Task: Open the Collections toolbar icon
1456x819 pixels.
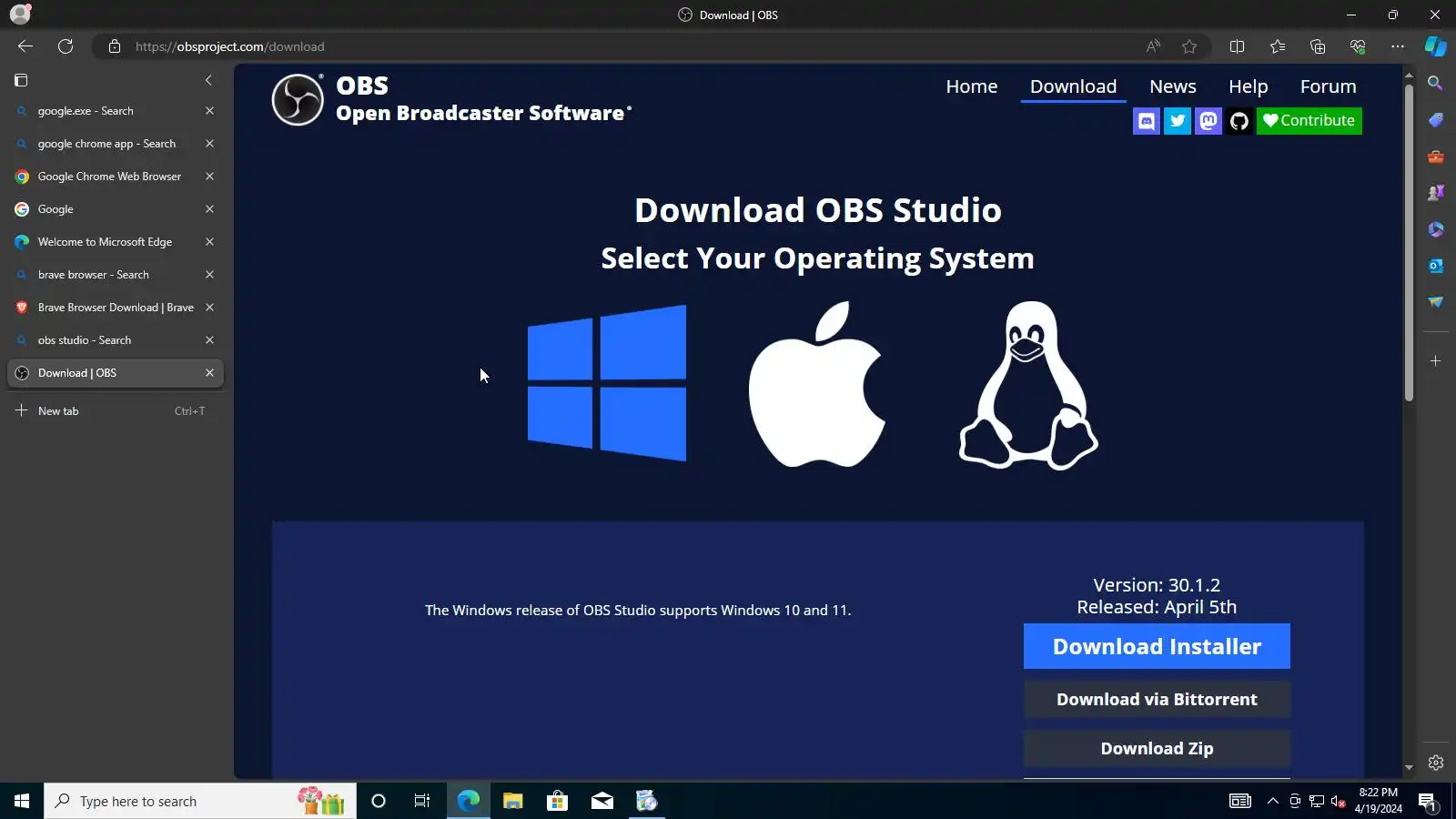Action: [1318, 46]
